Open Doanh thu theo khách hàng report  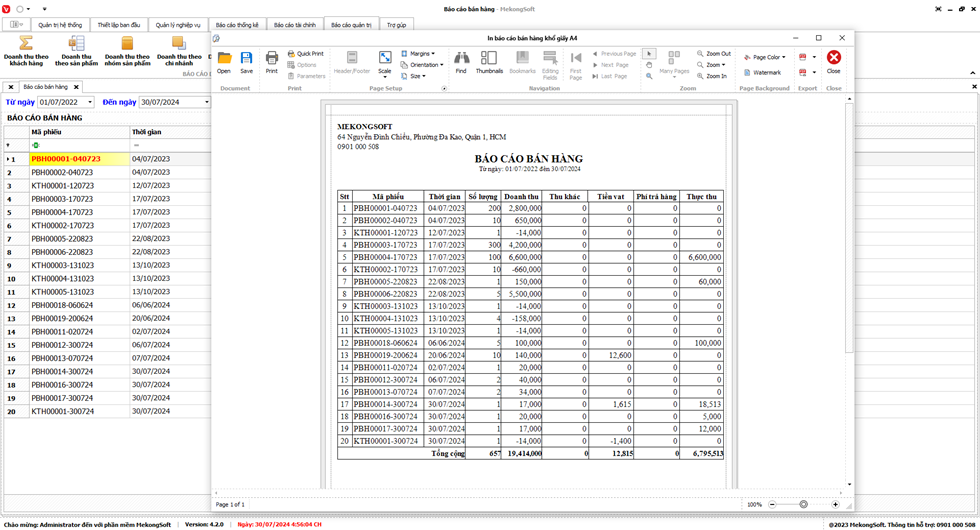26,51
